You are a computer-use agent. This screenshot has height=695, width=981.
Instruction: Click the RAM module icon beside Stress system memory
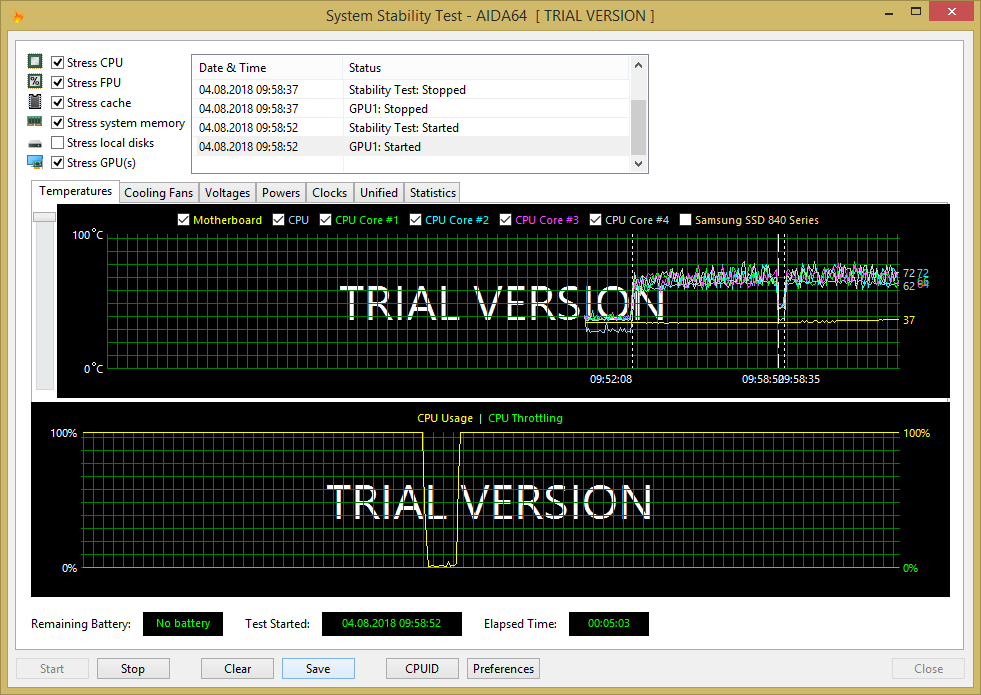click(x=35, y=122)
